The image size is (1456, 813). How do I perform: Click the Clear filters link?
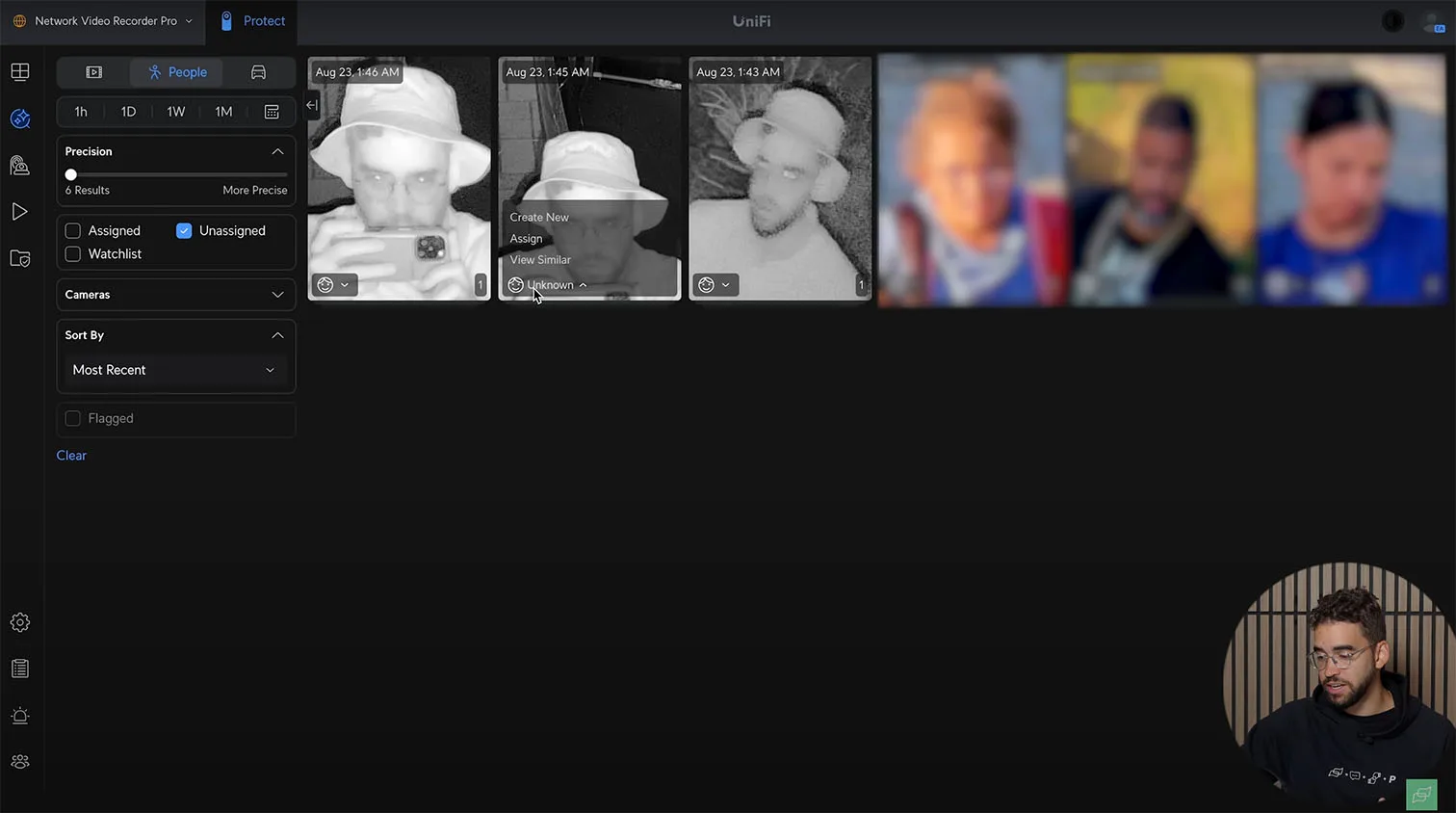coord(71,456)
